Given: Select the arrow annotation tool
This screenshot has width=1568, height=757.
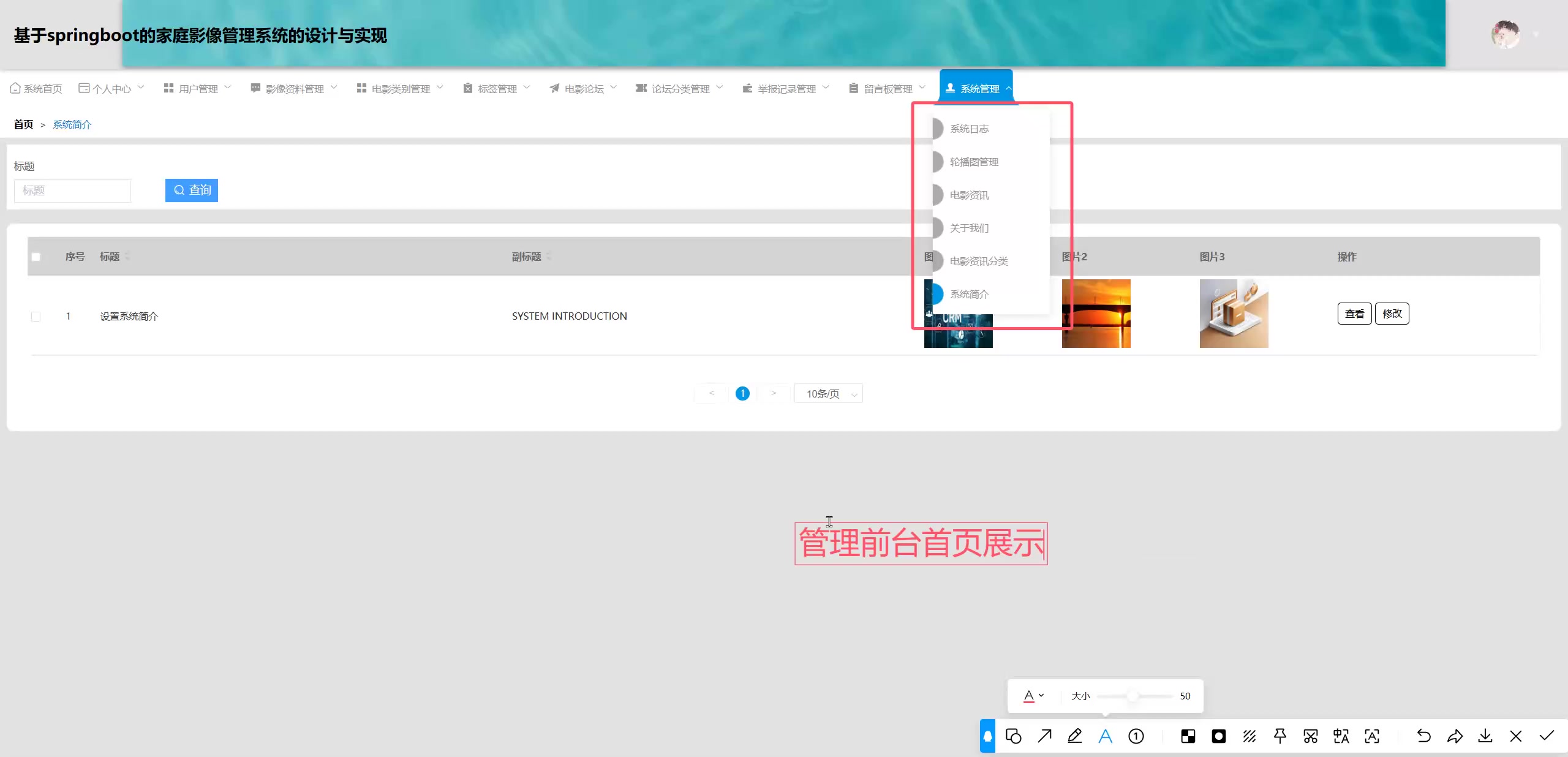Looking at the screenshot, I should pyautogui.click(x=1044, y=736).
